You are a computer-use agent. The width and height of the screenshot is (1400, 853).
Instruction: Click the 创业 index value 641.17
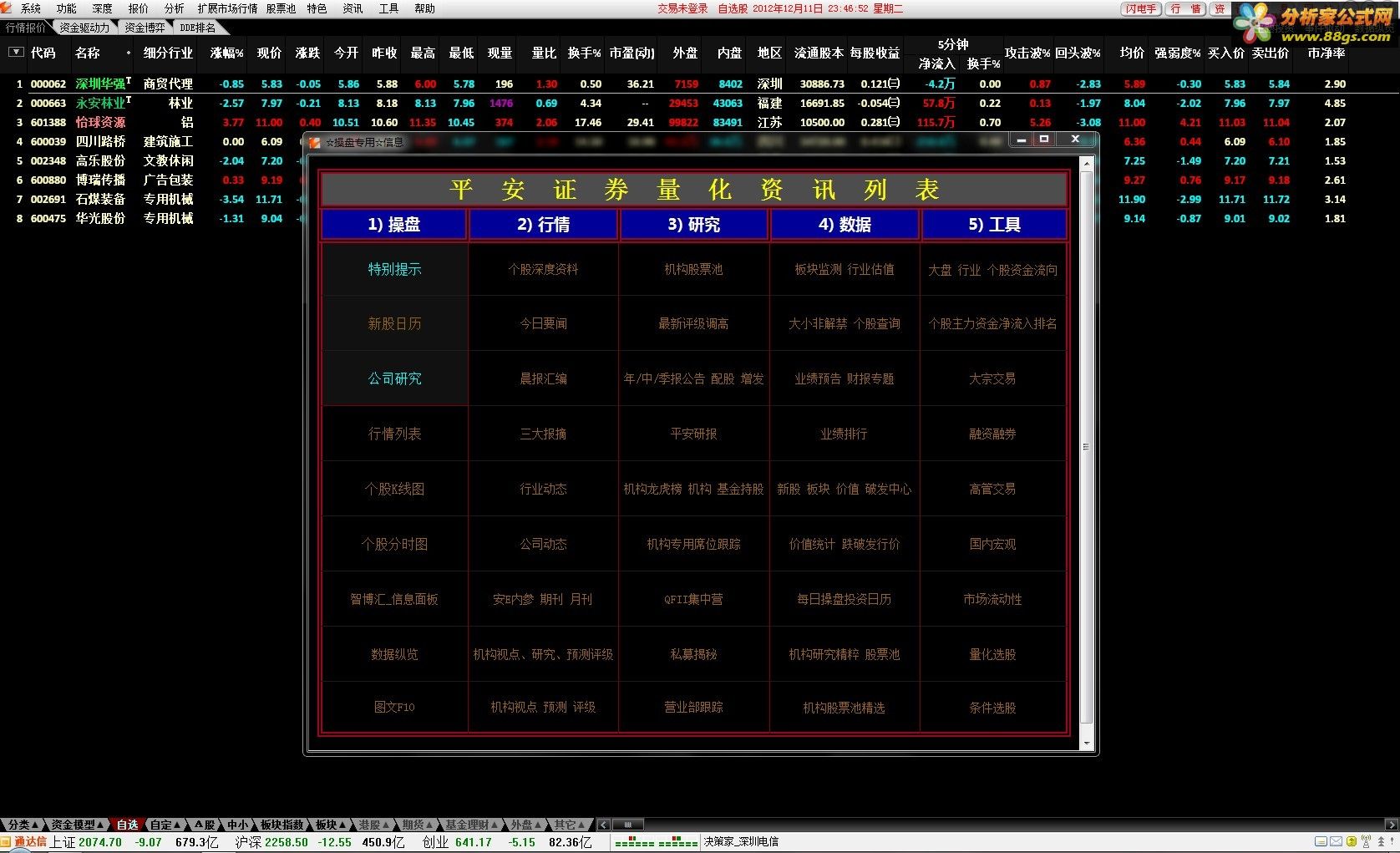pos(474,842)
